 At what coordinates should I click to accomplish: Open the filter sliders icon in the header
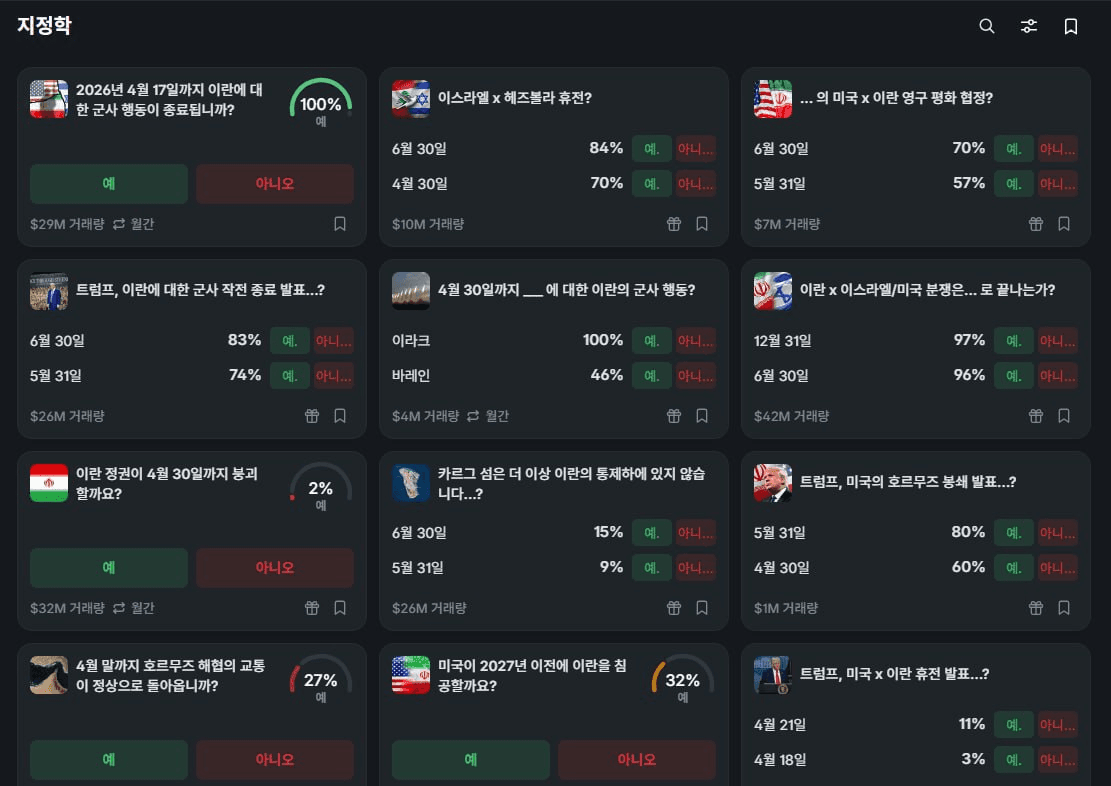click(x=1029, y=27)
